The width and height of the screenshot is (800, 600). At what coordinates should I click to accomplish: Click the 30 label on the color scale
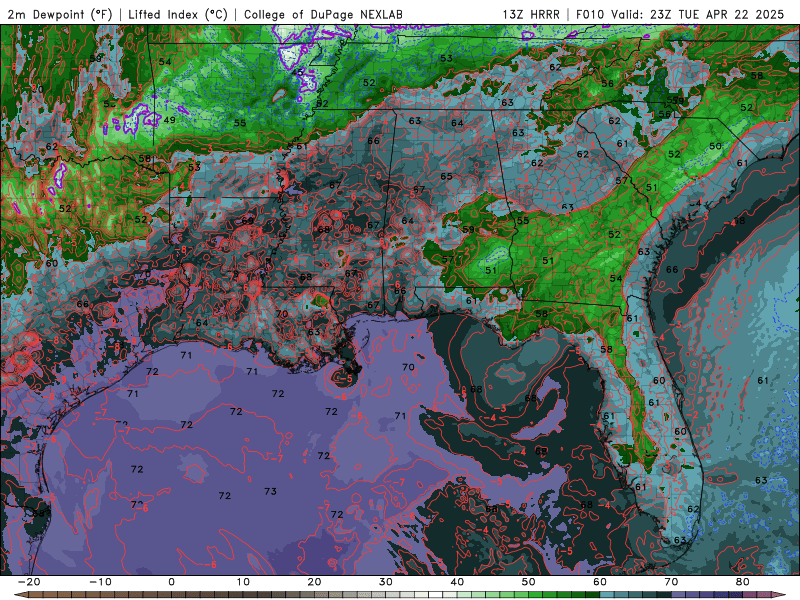pyautogui.click(x=386, y=582)
